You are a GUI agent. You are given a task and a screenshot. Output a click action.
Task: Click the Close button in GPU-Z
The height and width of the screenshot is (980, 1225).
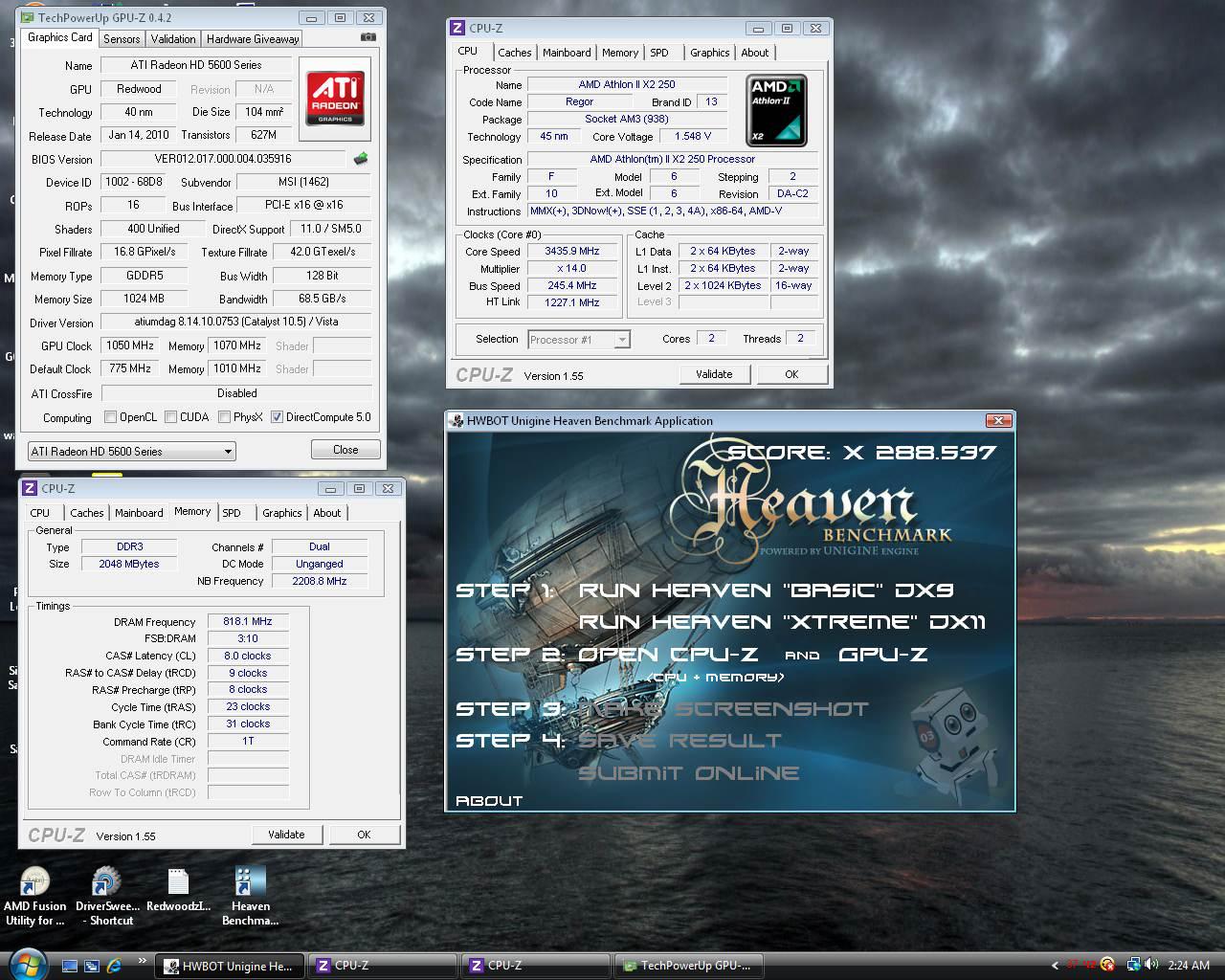345,450
